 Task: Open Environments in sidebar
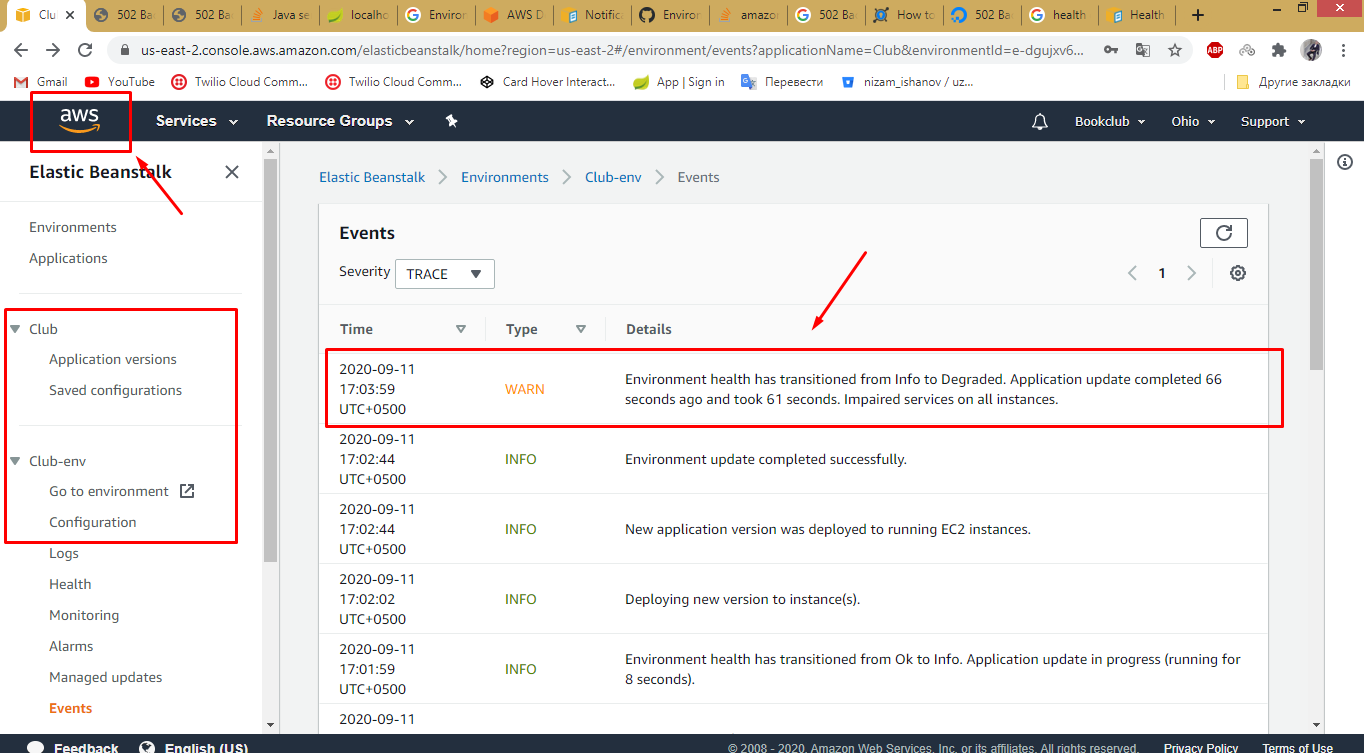[73, 227]
